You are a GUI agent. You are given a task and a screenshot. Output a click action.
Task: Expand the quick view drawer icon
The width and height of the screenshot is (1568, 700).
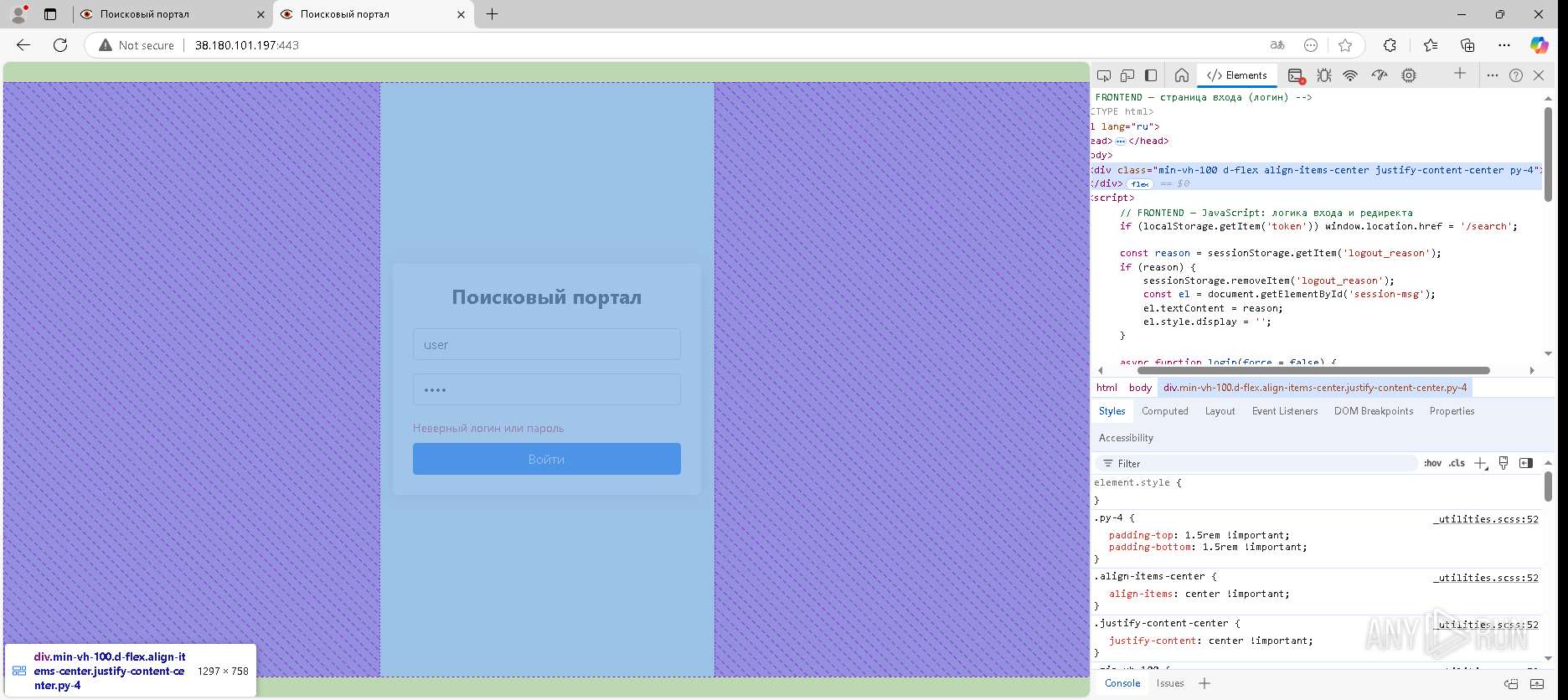coord(1537,683)
